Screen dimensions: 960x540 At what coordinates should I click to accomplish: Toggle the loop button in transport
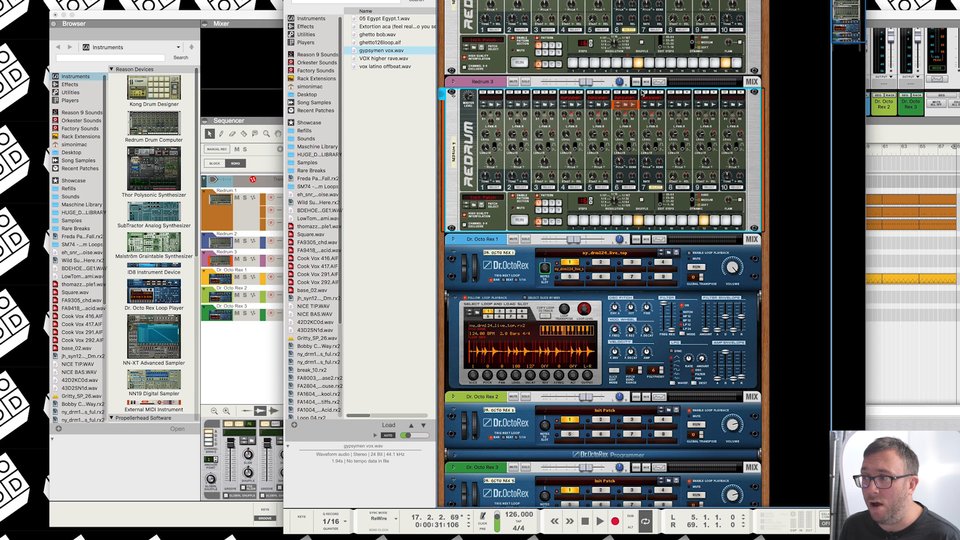[x=645, y=521]
